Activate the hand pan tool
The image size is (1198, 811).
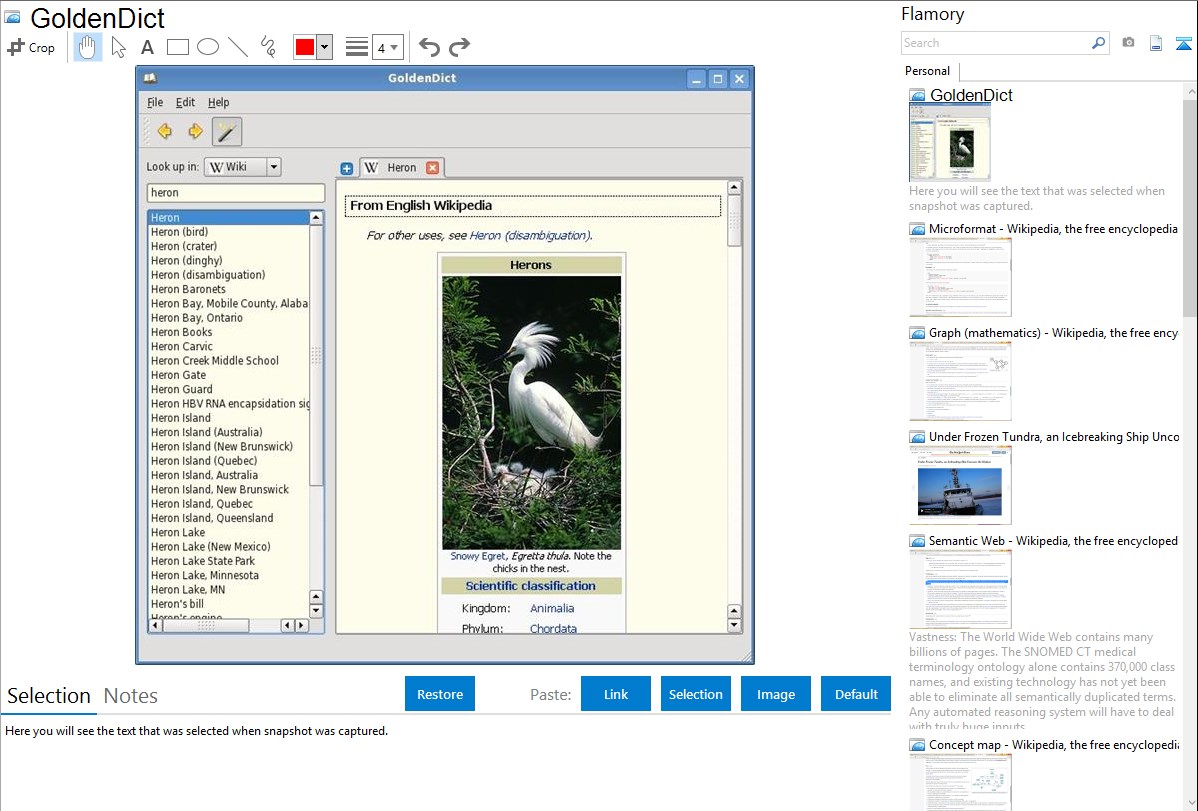(88, 47)
